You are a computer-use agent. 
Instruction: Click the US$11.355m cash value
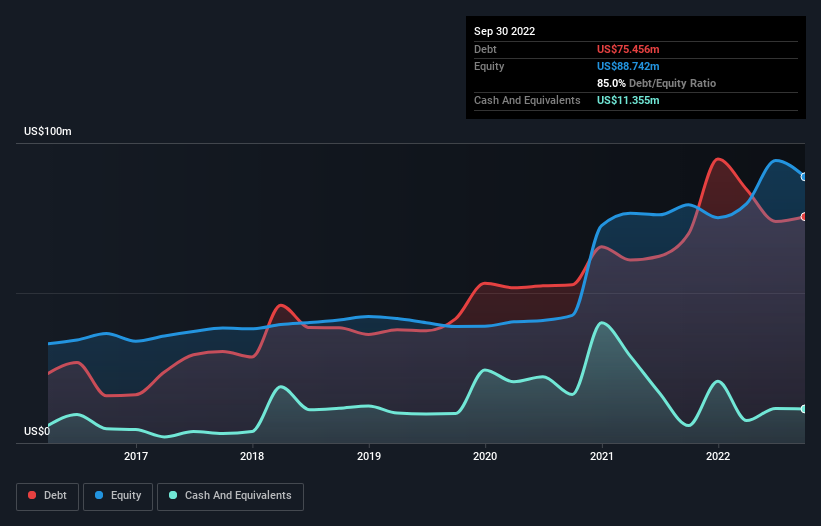pos(628,100)
